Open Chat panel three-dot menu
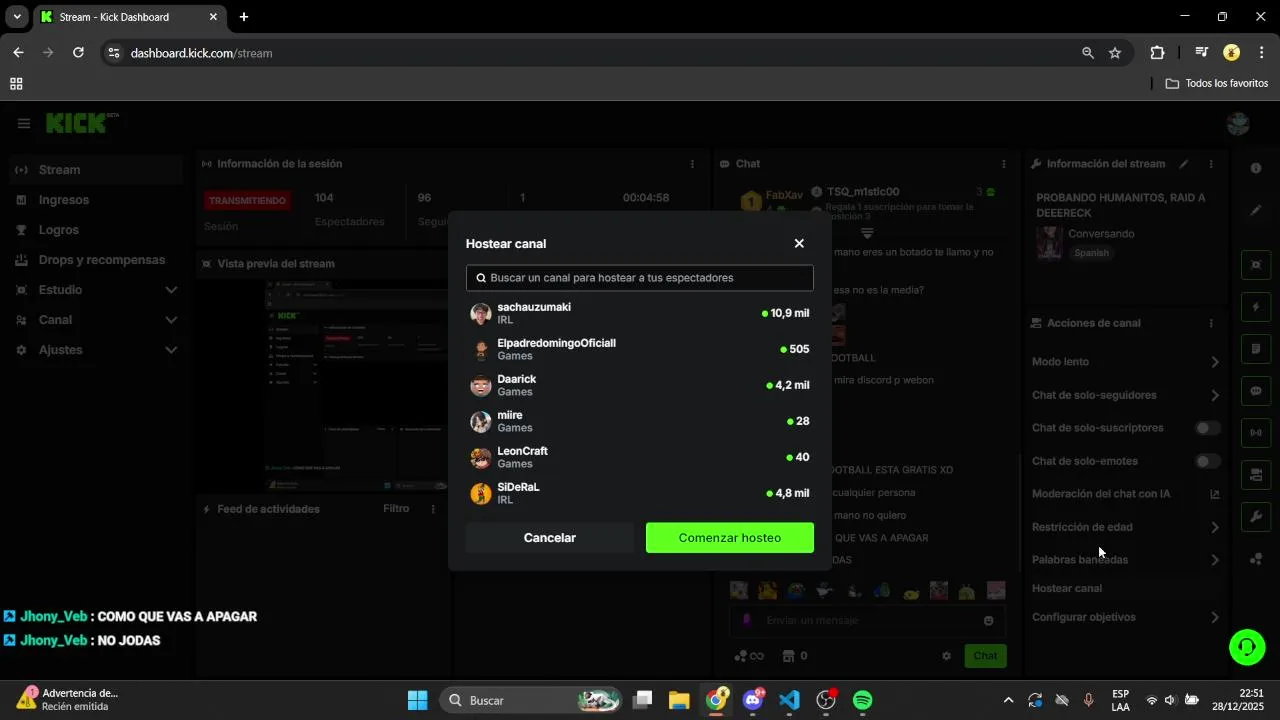Viewport: 1280px width, 720px height. pyautogui.click(x=1004, y=164)
